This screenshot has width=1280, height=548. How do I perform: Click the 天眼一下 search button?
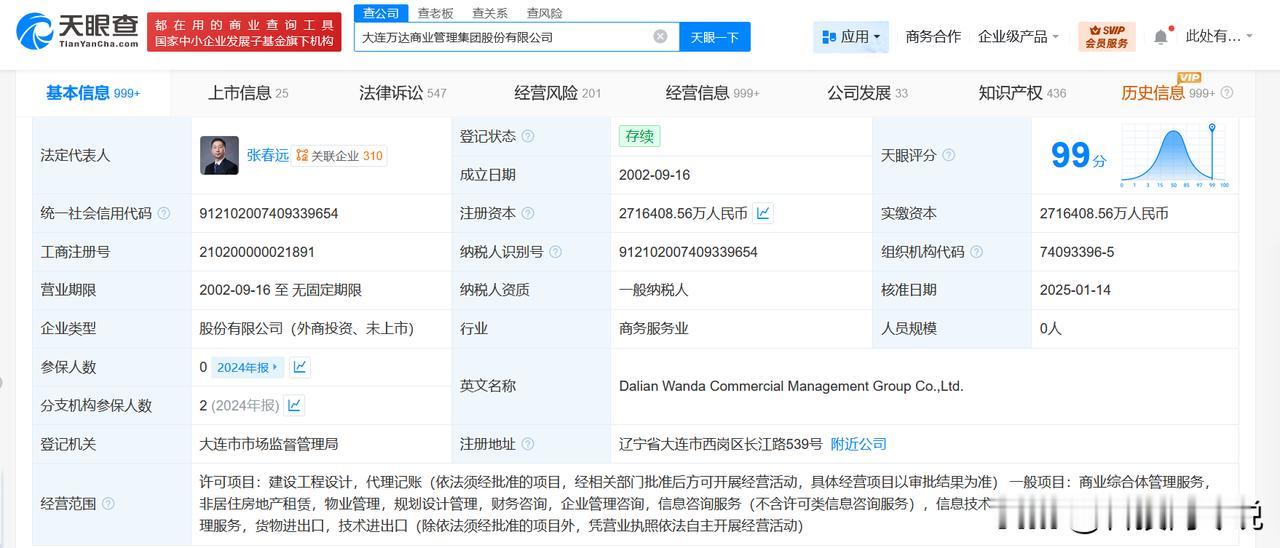pyautogui.click(x=715, y=37)
